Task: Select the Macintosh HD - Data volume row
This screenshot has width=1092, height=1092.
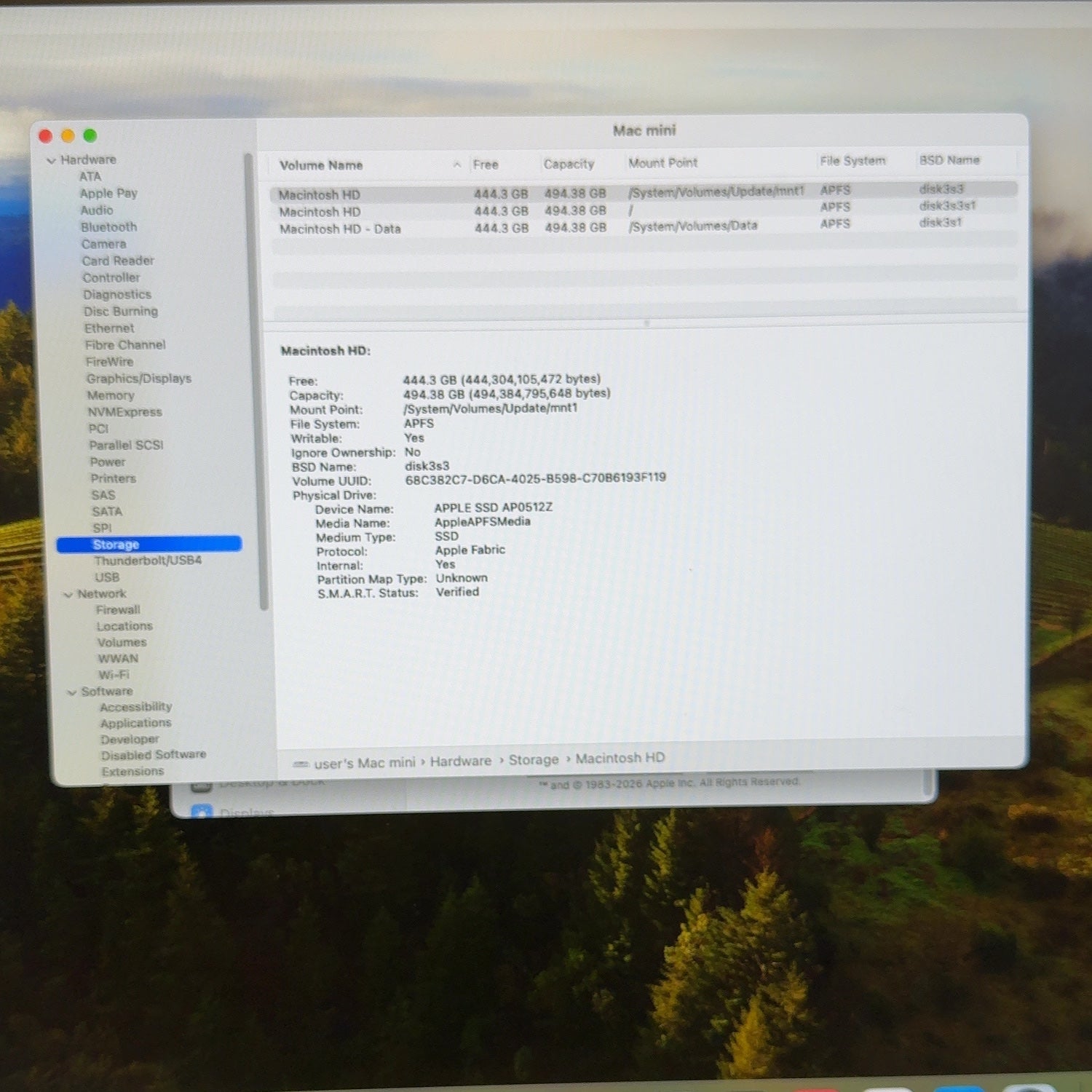Action: pos(644,228)
